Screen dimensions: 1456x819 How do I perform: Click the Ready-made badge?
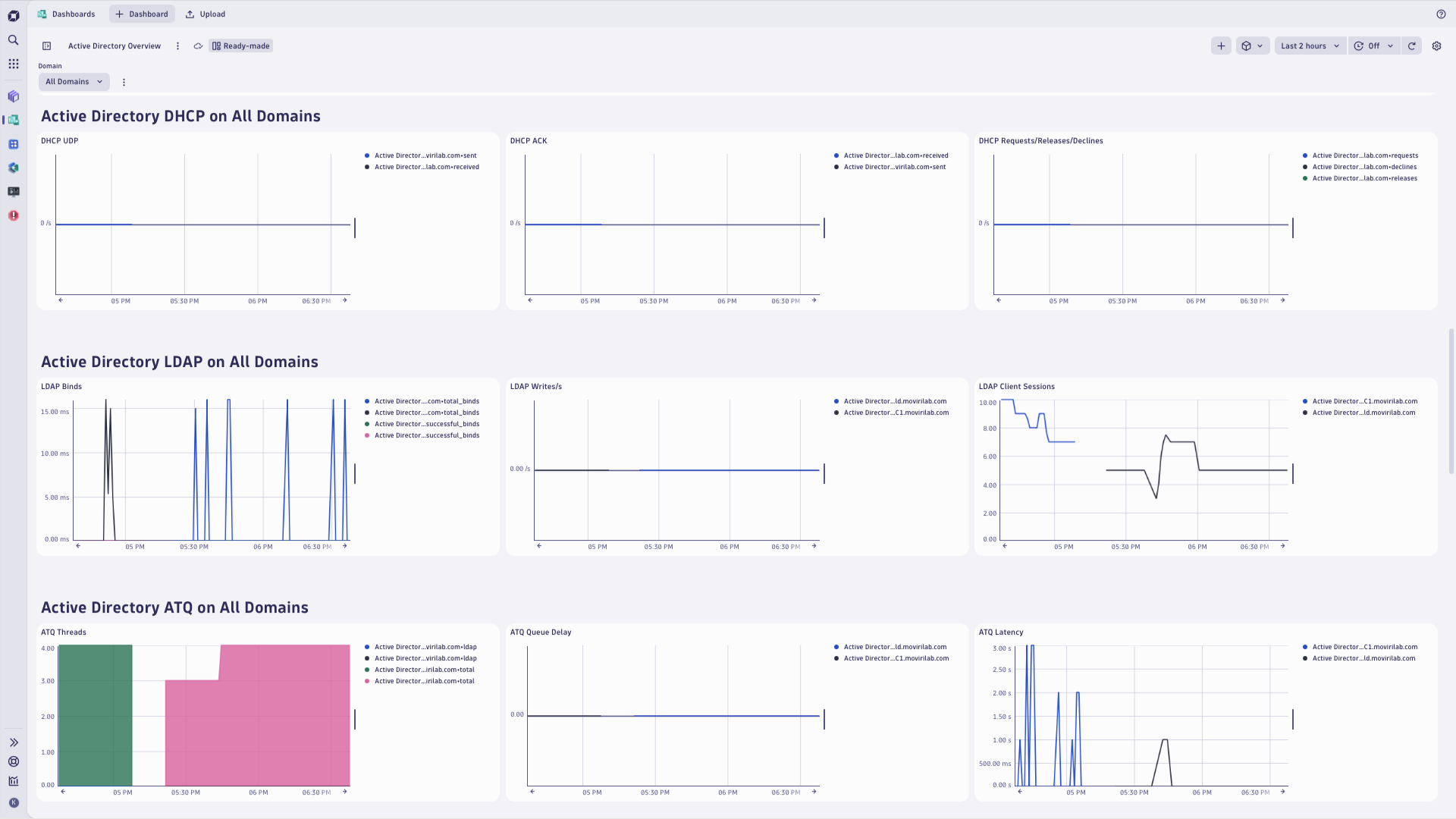(240, 46)
